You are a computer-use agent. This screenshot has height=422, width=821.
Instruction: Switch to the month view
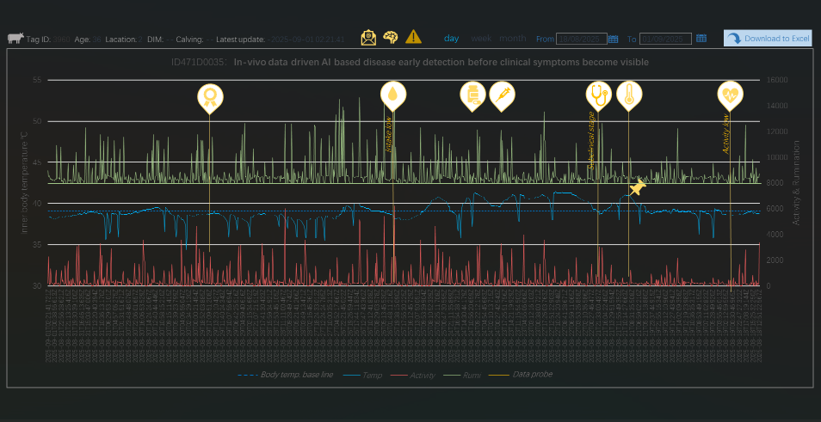tap(512, 39)
